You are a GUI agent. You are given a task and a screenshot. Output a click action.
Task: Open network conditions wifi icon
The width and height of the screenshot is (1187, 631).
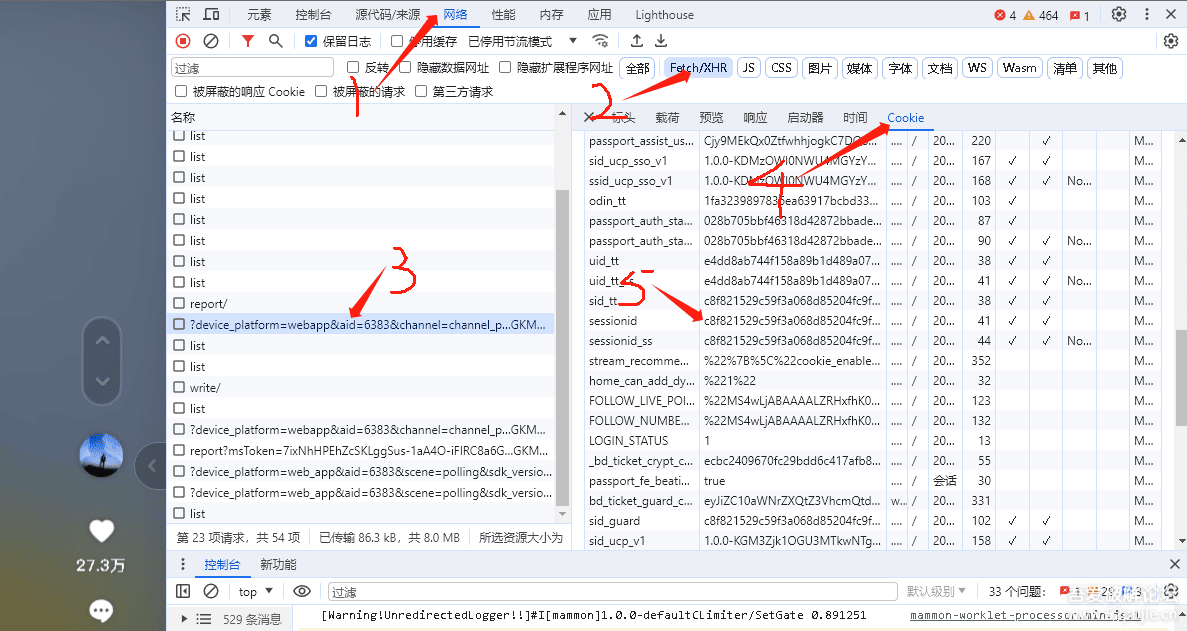click(x=600, y=41)
